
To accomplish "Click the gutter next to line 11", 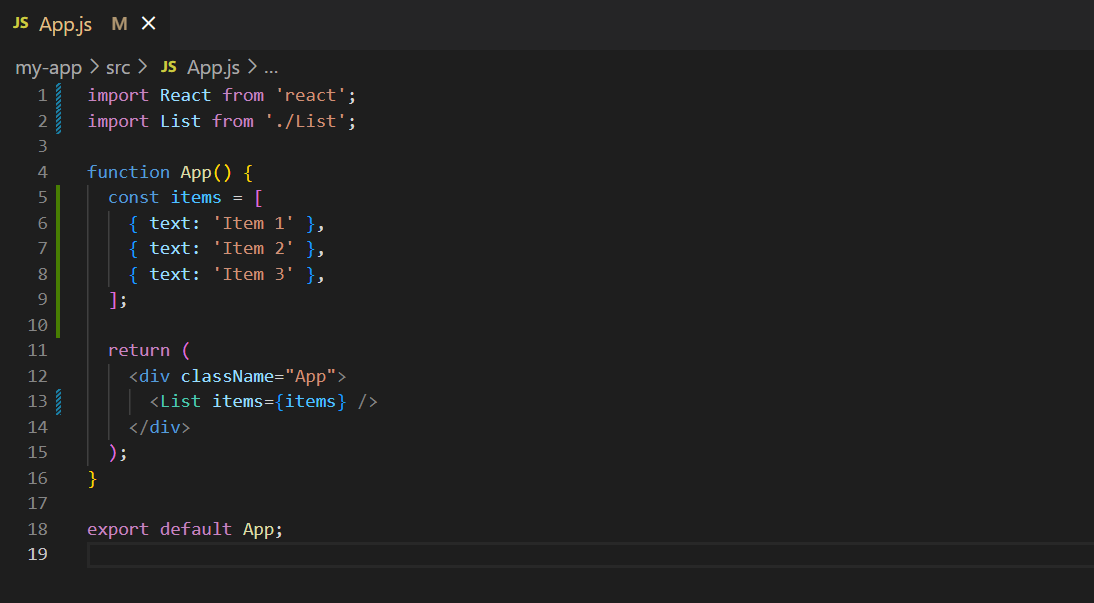I will (60, 350).
